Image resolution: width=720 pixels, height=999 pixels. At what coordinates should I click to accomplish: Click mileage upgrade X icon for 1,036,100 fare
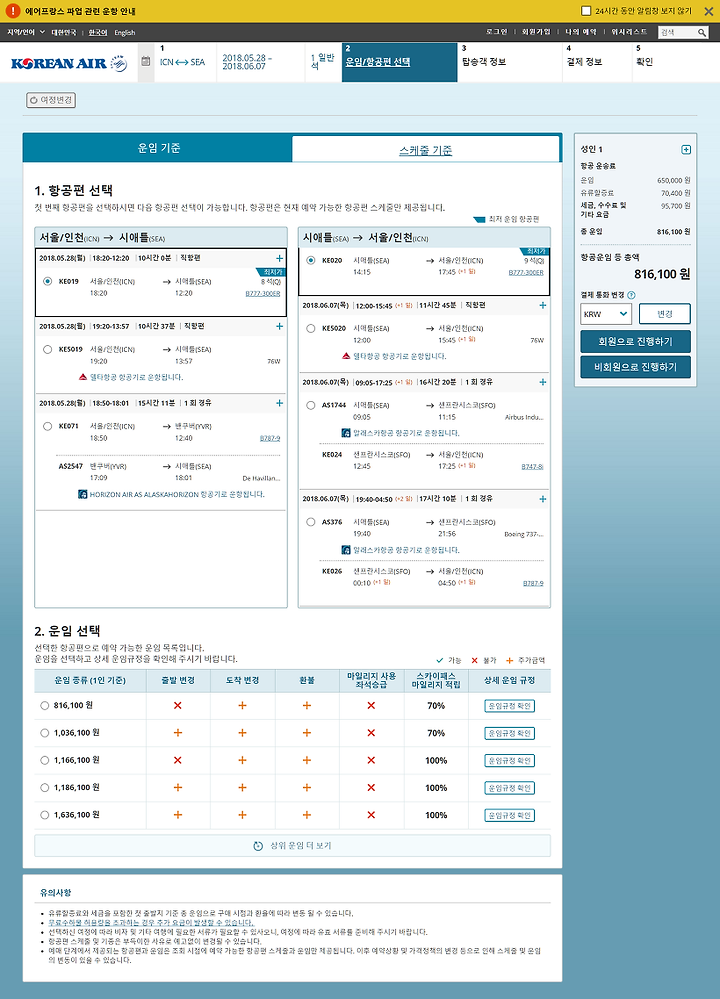[x=371, y=733]
